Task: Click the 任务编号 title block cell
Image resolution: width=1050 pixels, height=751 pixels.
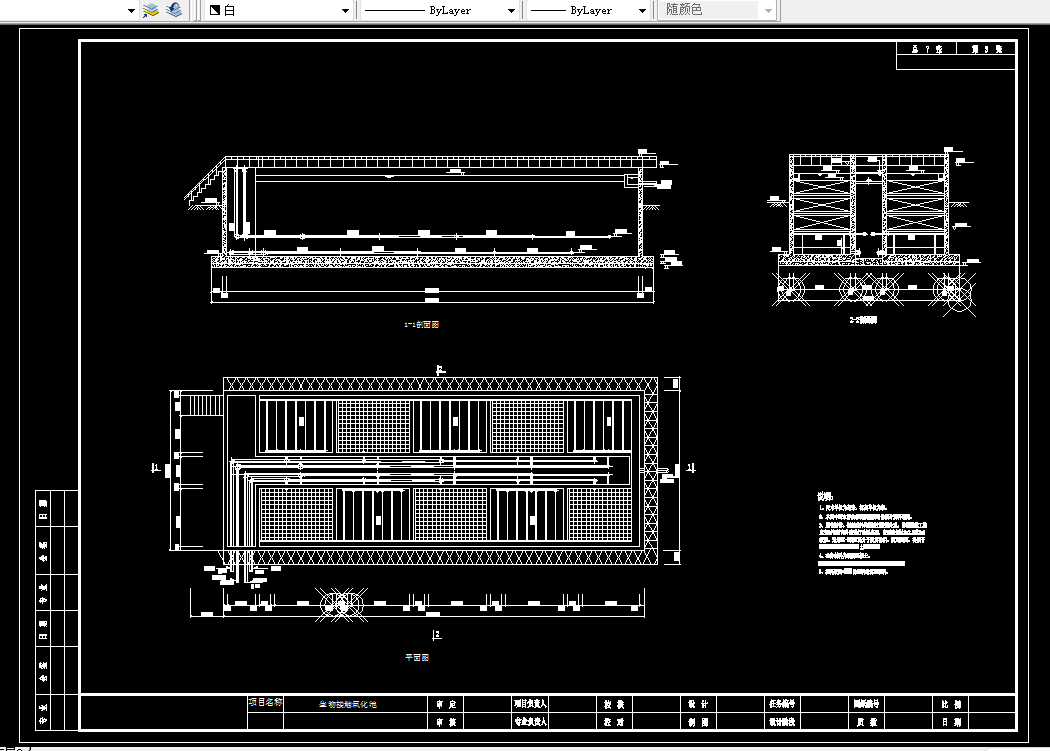Action: pyautogui.click(x=782, y=704)
